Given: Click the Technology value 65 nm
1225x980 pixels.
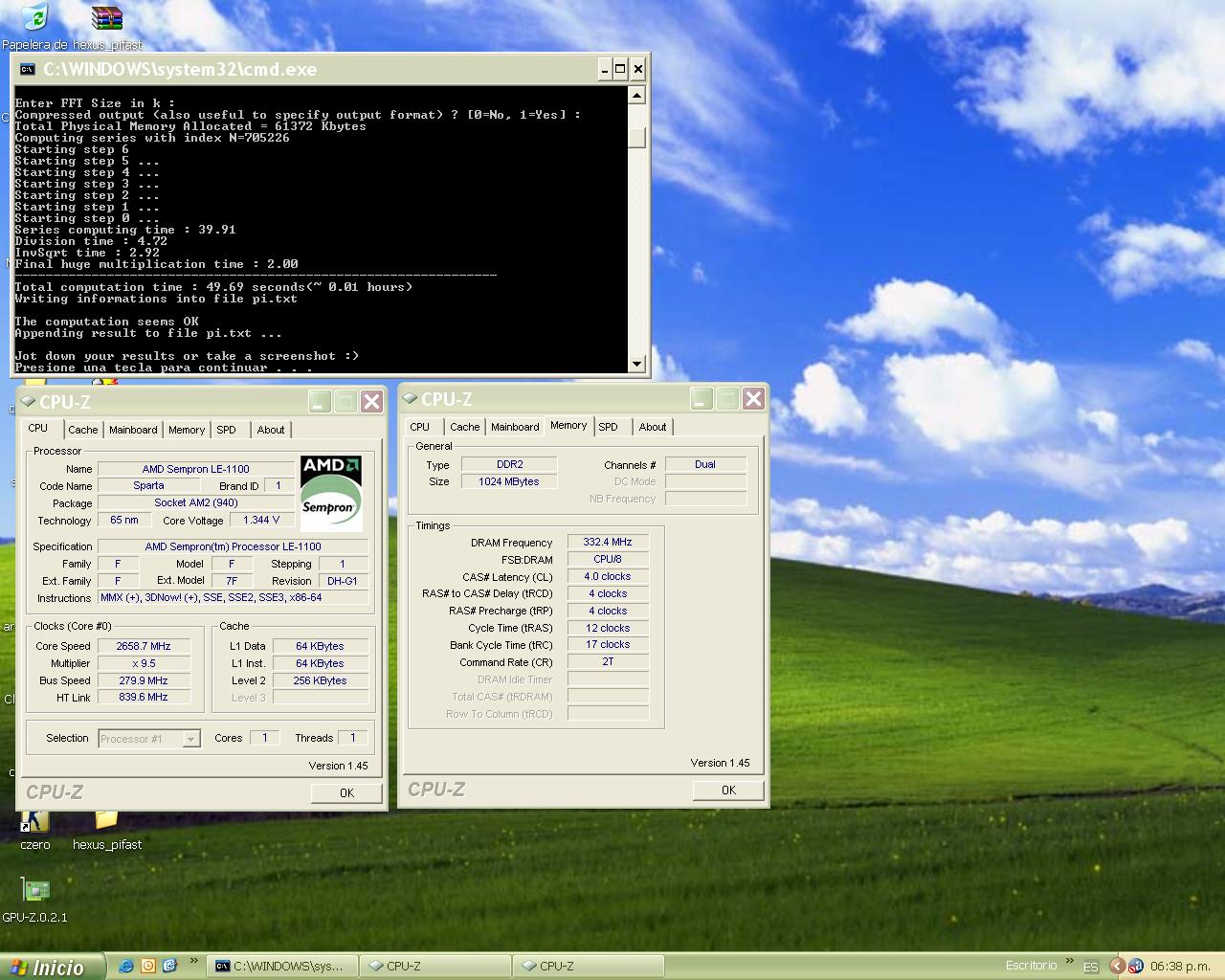Looking at the screenshot, I should [124, 520].
